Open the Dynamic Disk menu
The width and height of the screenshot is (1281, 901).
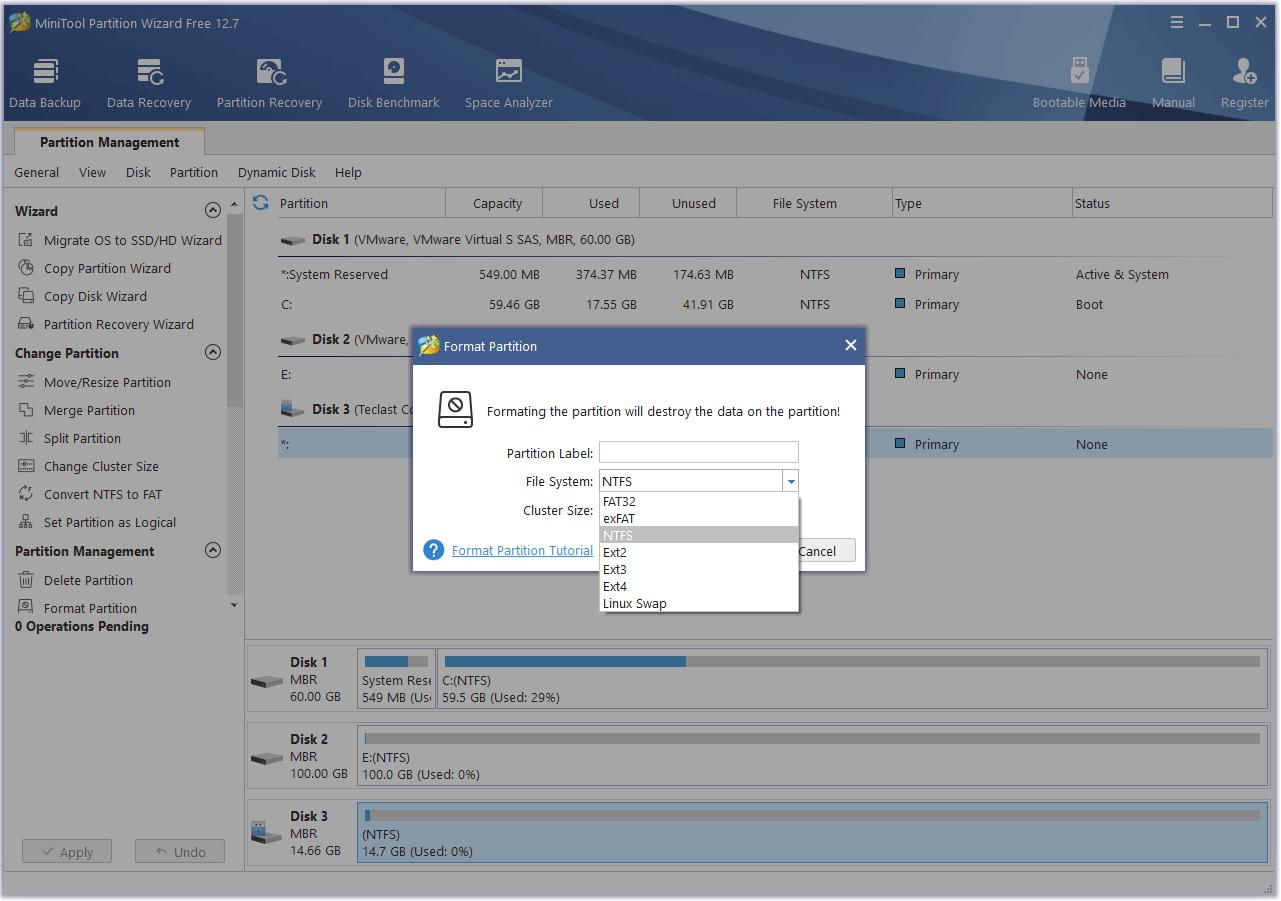coord(276,172)
